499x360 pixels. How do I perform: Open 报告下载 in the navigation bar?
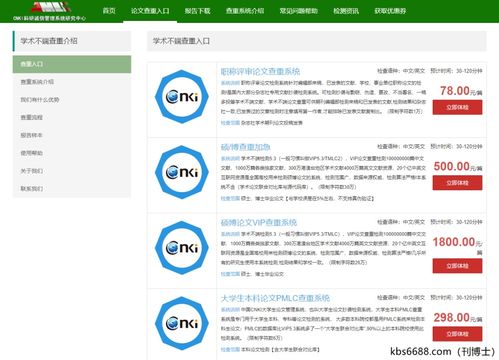tap(198, 11)
